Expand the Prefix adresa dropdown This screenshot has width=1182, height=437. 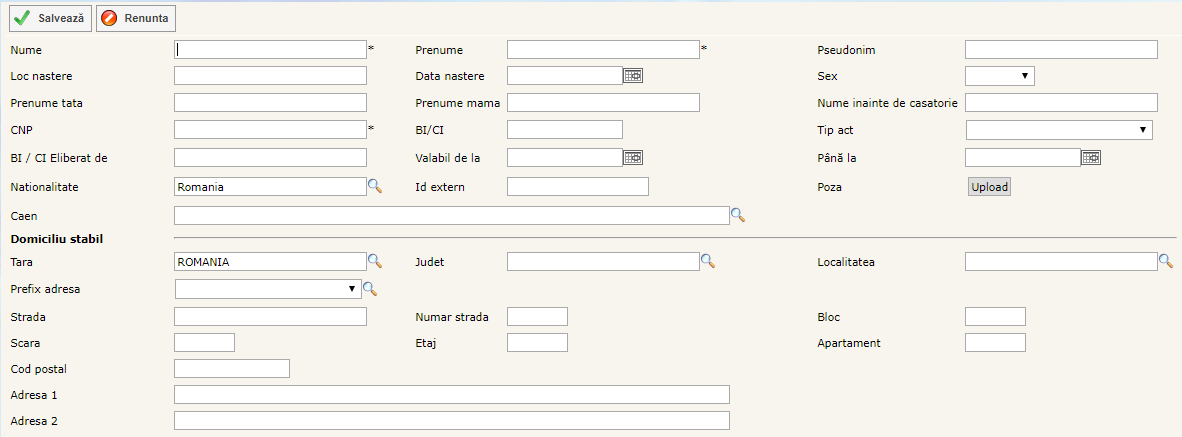tap(266, 289)
